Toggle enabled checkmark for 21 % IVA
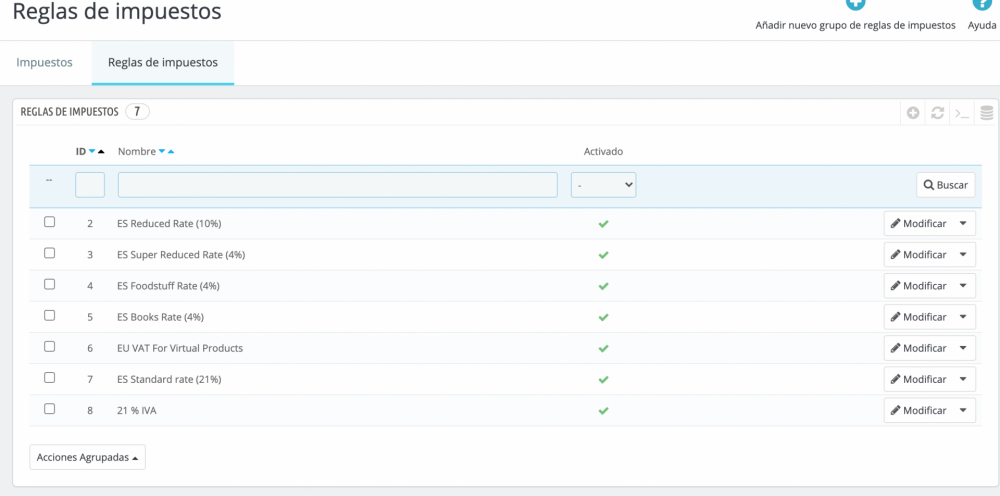Image resolution: width=1000 pixels, height=496 pixels. (x=603, y=411)
